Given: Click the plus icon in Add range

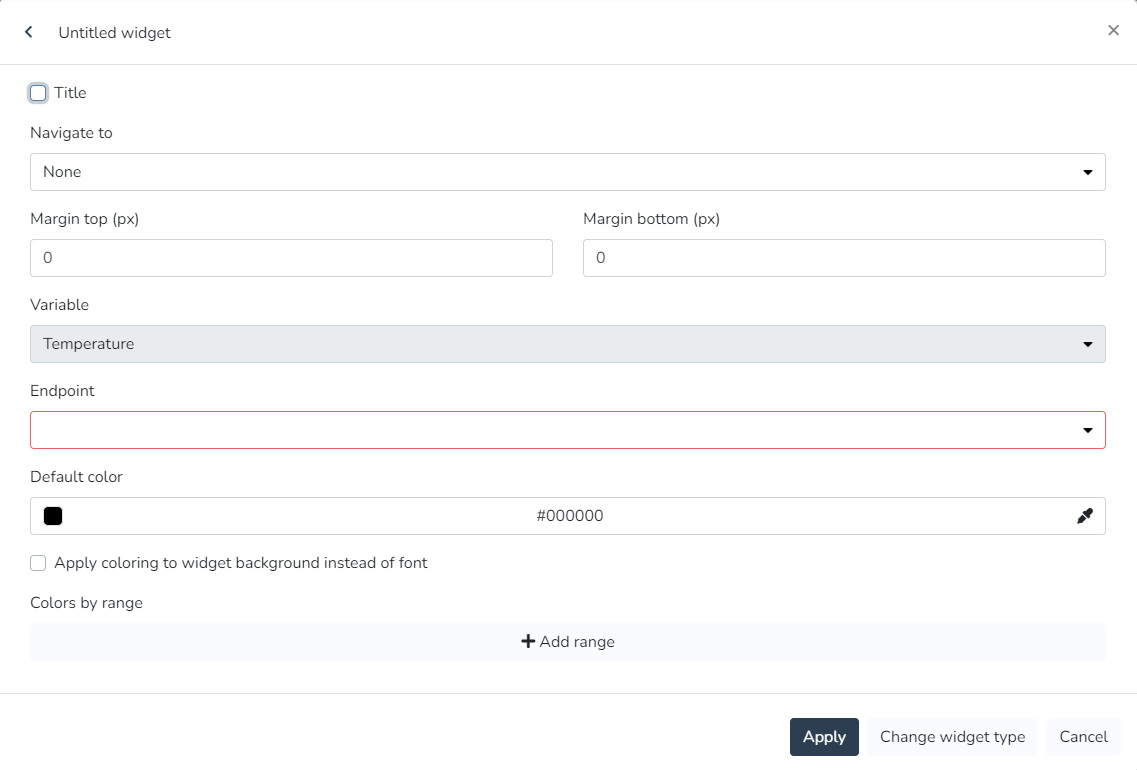Looking at the screenshot, I should pyautogui.click(x=528, y=641).
